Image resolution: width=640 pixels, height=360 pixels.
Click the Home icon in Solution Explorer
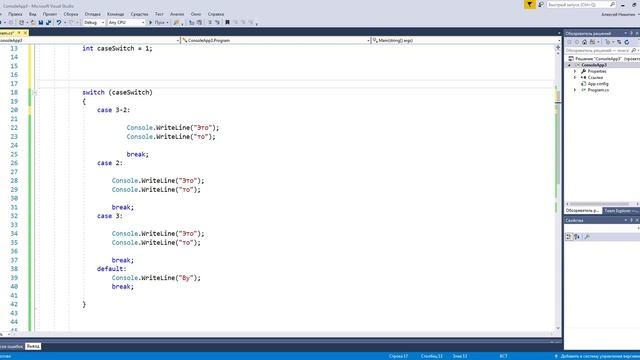click(x=584, y=42)
